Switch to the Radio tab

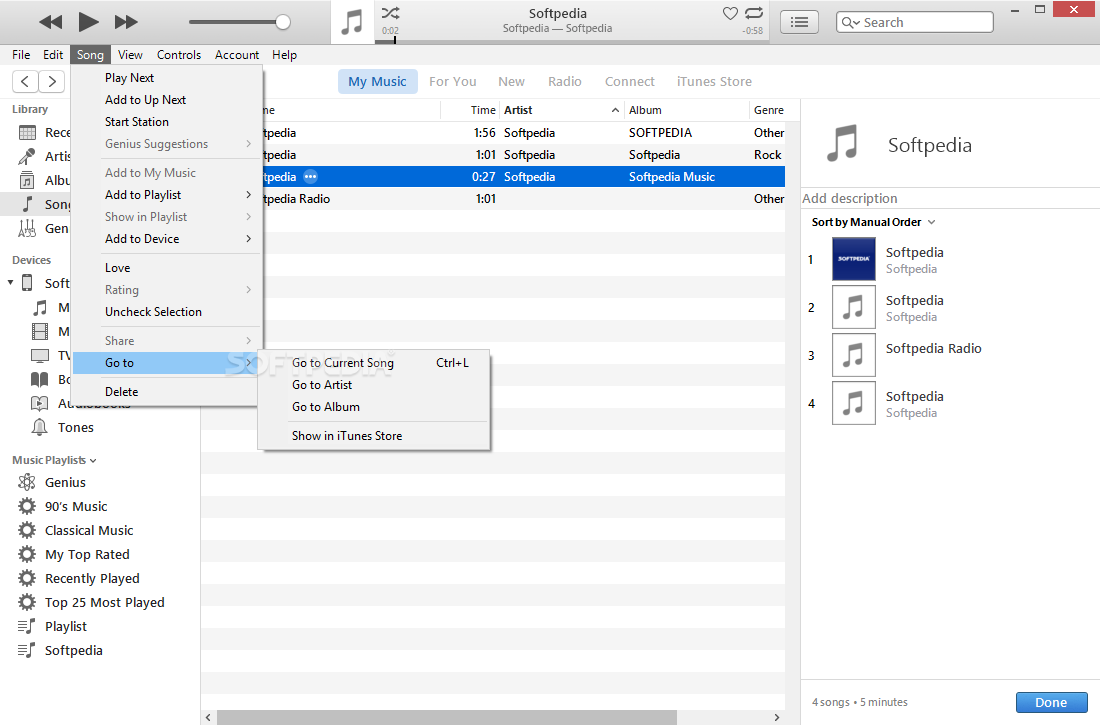pyautogui.click(x=565, y=81)
